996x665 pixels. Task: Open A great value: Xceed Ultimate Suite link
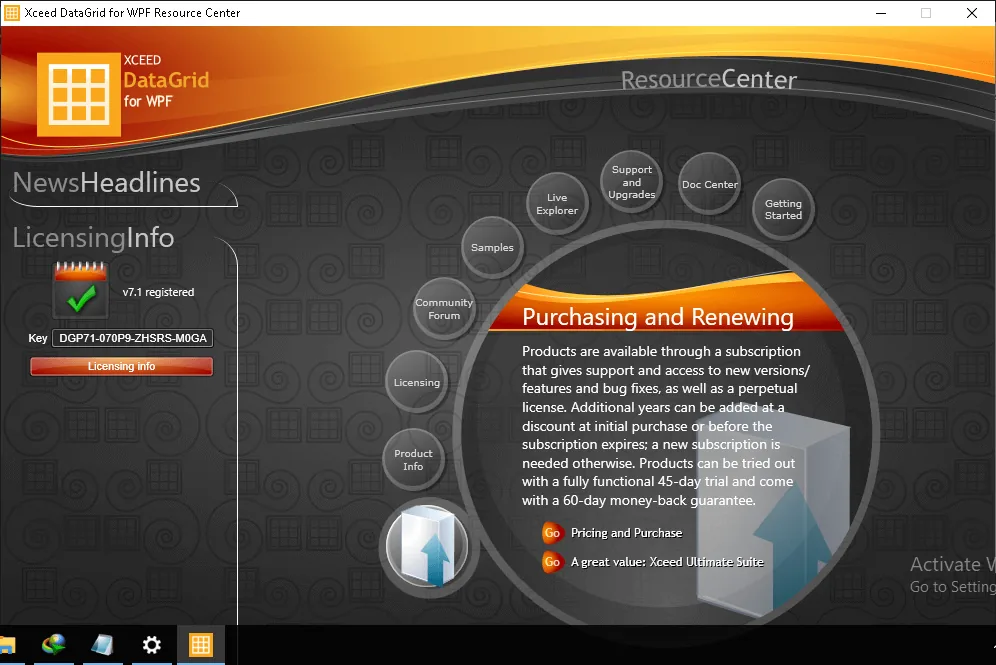(667, 562)
